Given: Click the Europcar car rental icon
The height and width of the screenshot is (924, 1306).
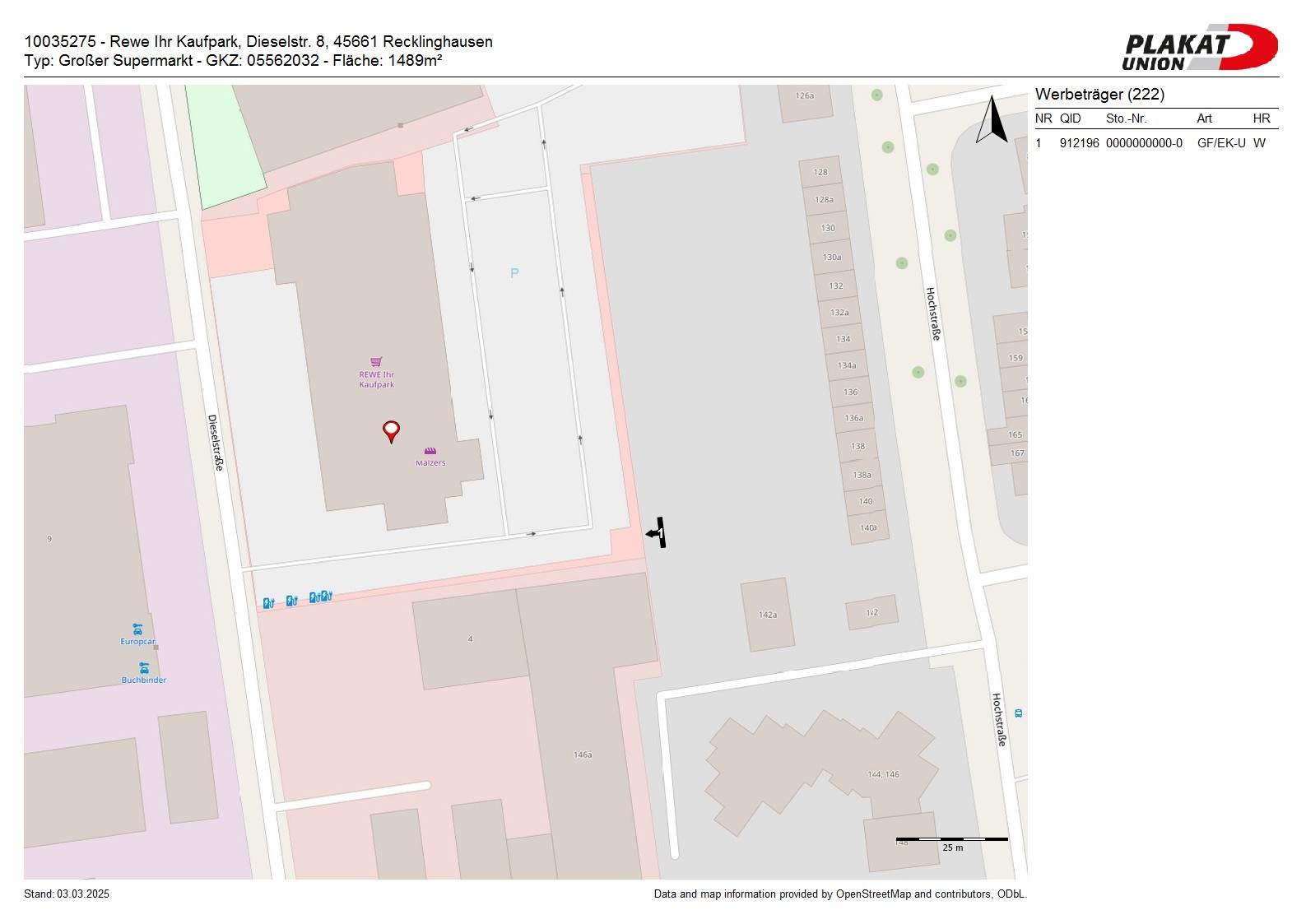Looking at the screenshot, I should coord(137,629).
